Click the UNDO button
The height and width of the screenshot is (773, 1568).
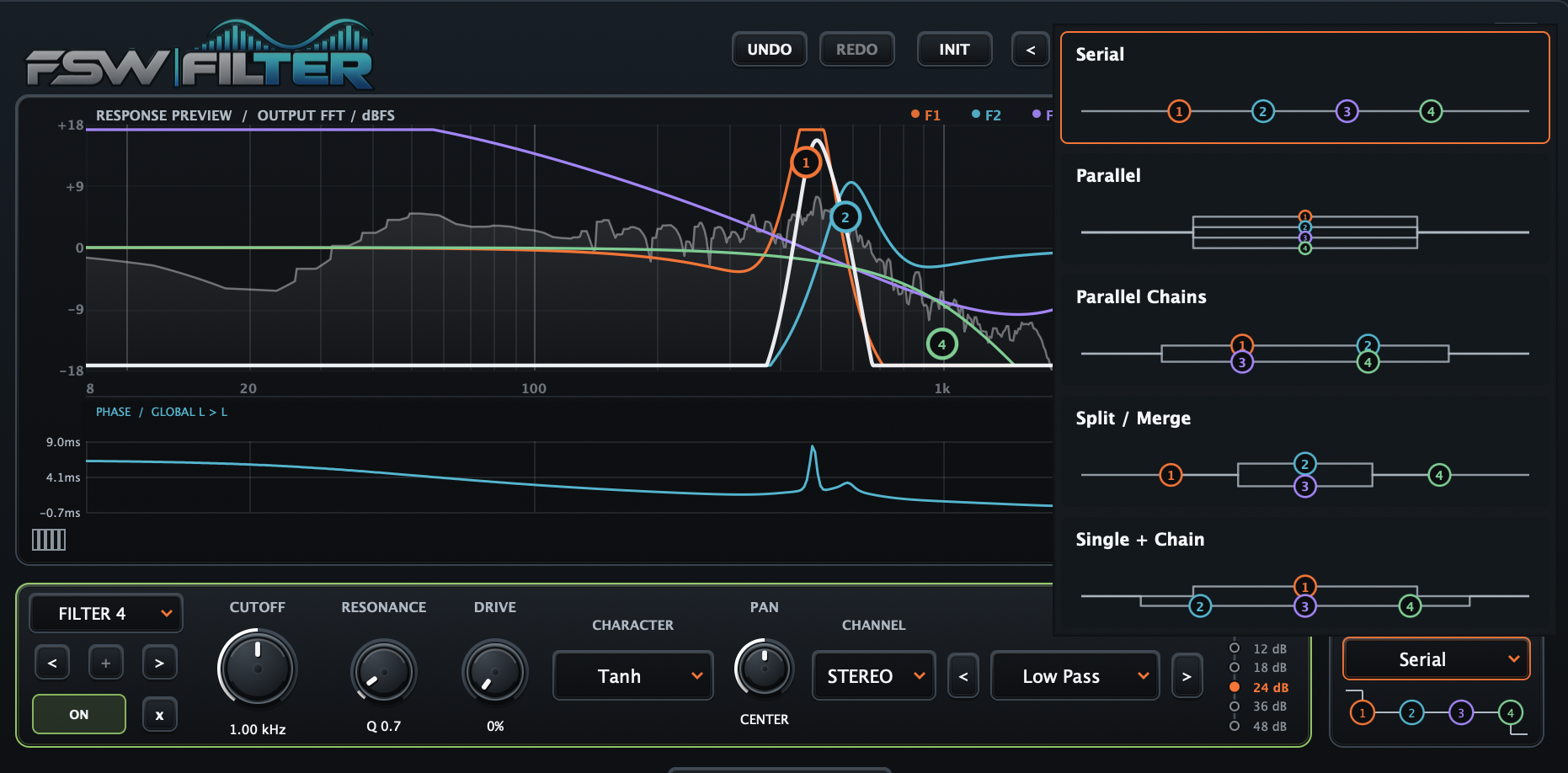pyautogui.click(x=770, y=50)
